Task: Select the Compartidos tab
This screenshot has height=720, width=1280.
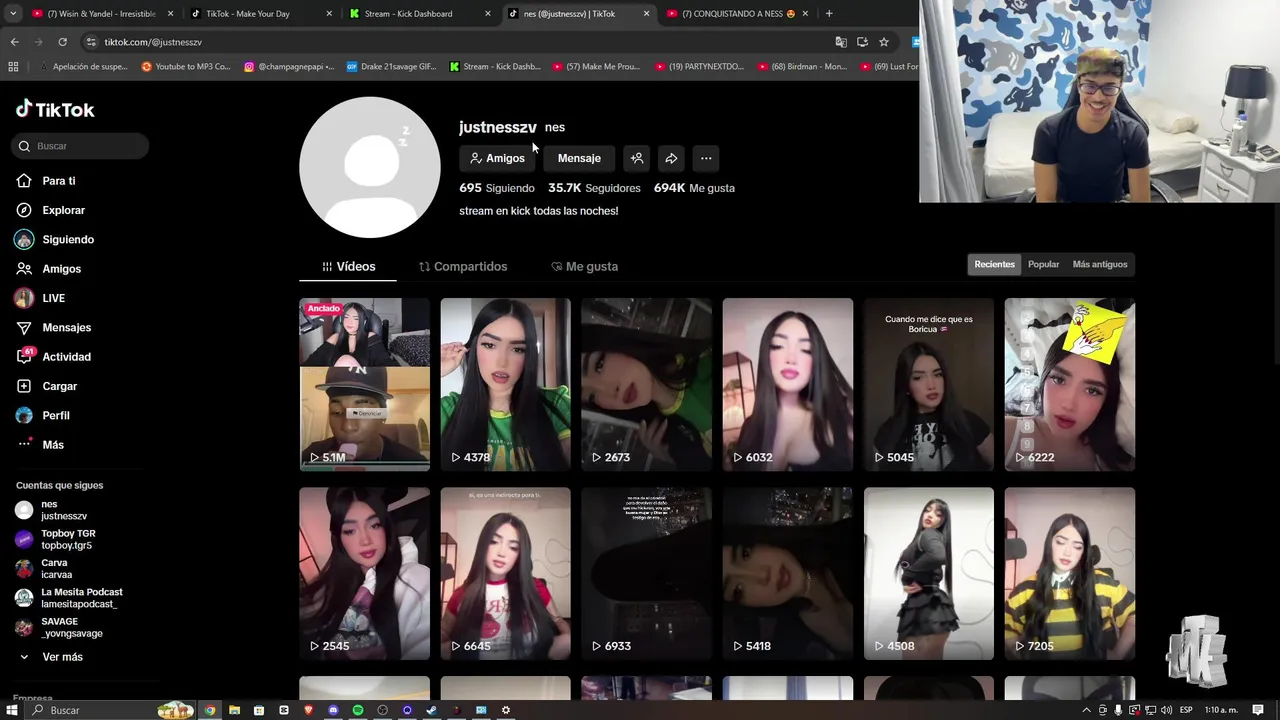Action: 463,266
